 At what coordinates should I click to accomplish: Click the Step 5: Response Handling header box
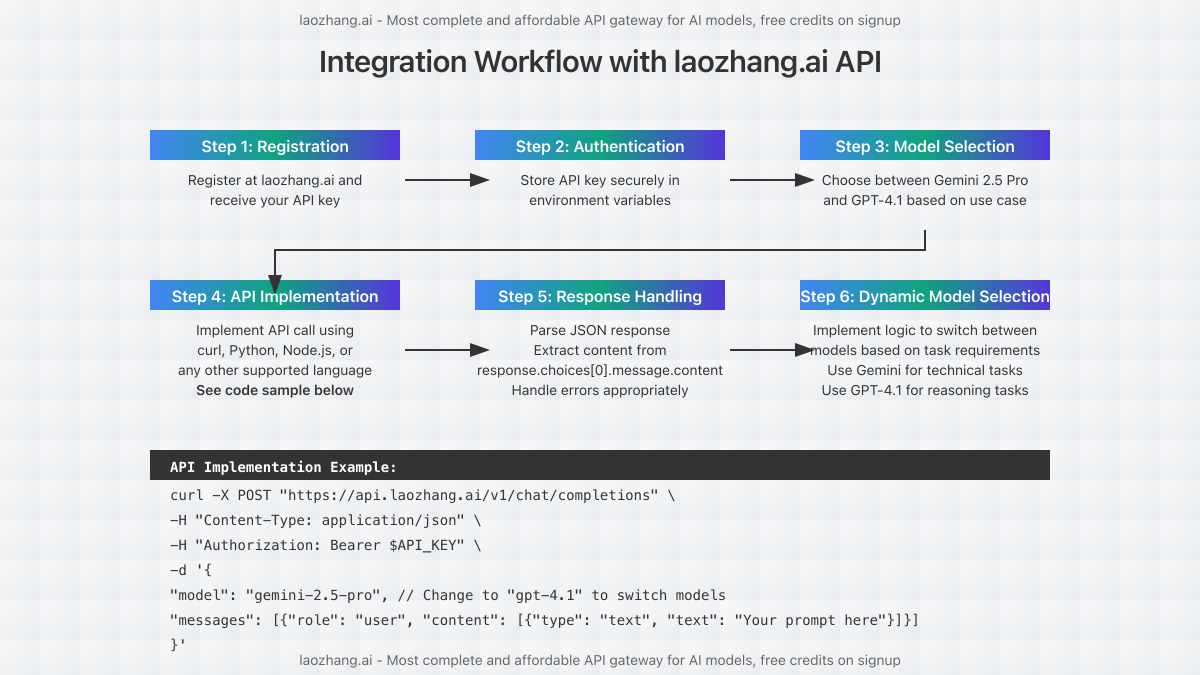(600, 295)
